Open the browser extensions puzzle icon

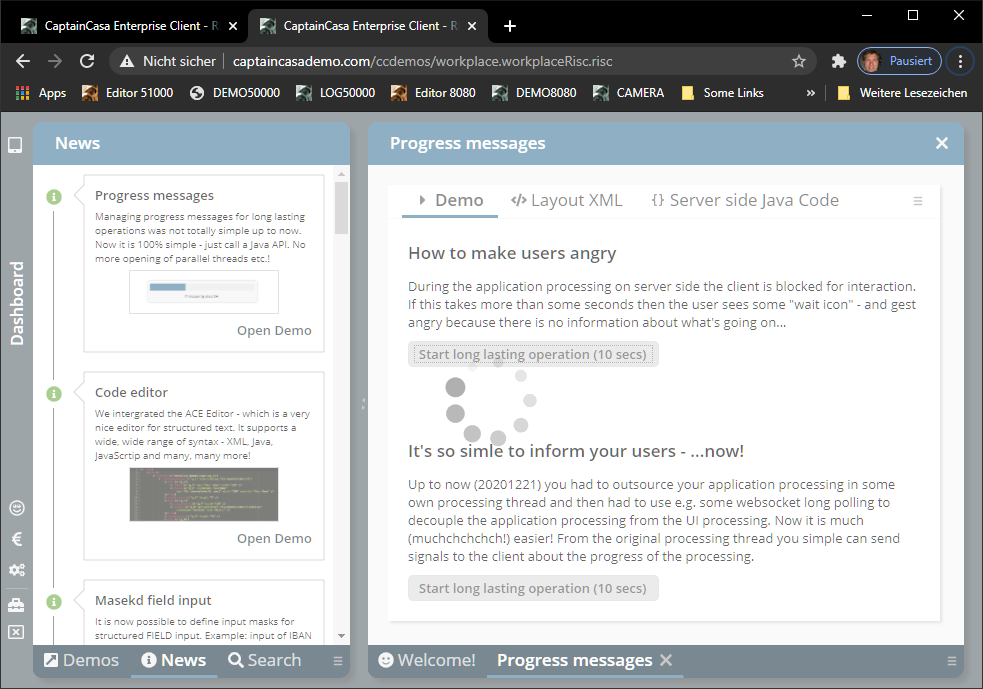click(838, 61)
